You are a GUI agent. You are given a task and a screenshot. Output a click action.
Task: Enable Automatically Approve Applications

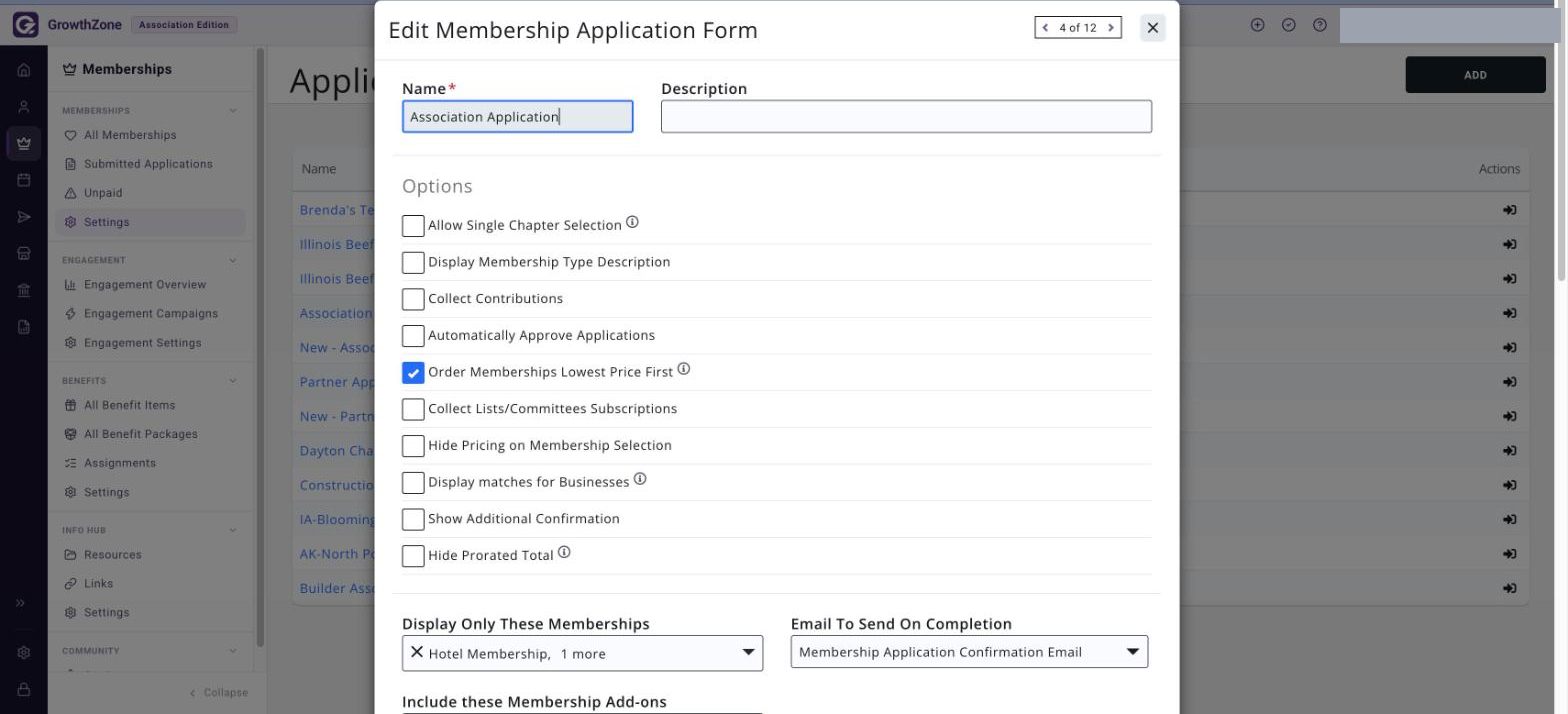413,335
